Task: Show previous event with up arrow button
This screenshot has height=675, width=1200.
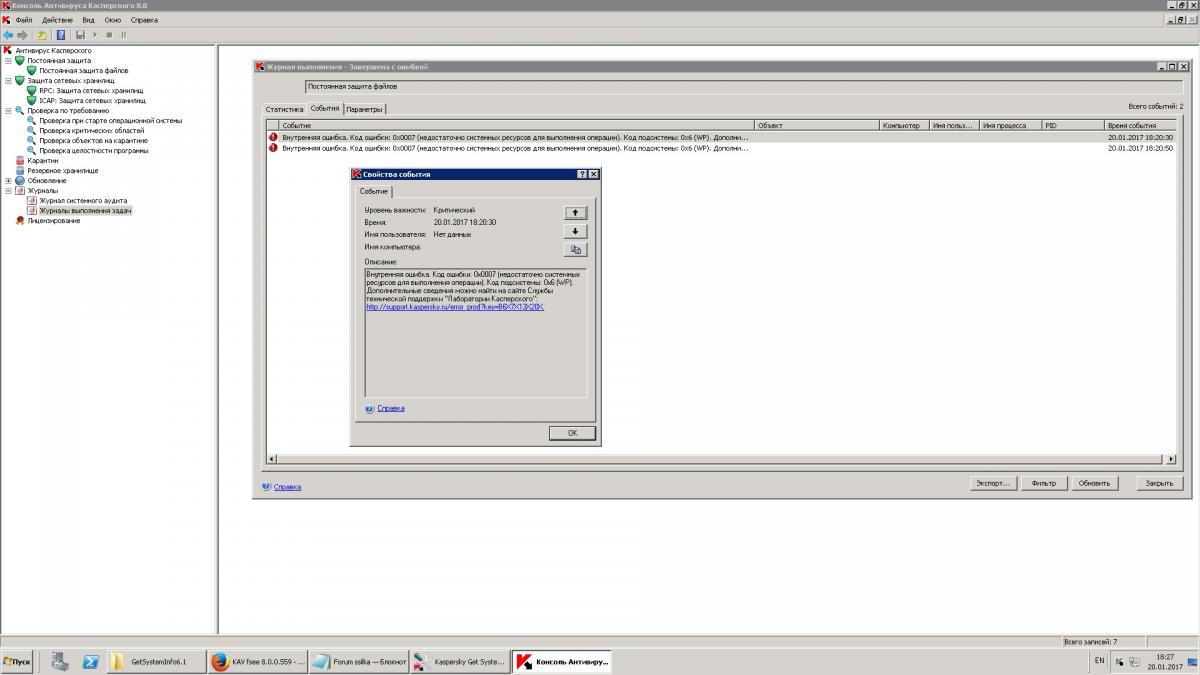Action: pos(575,213)
